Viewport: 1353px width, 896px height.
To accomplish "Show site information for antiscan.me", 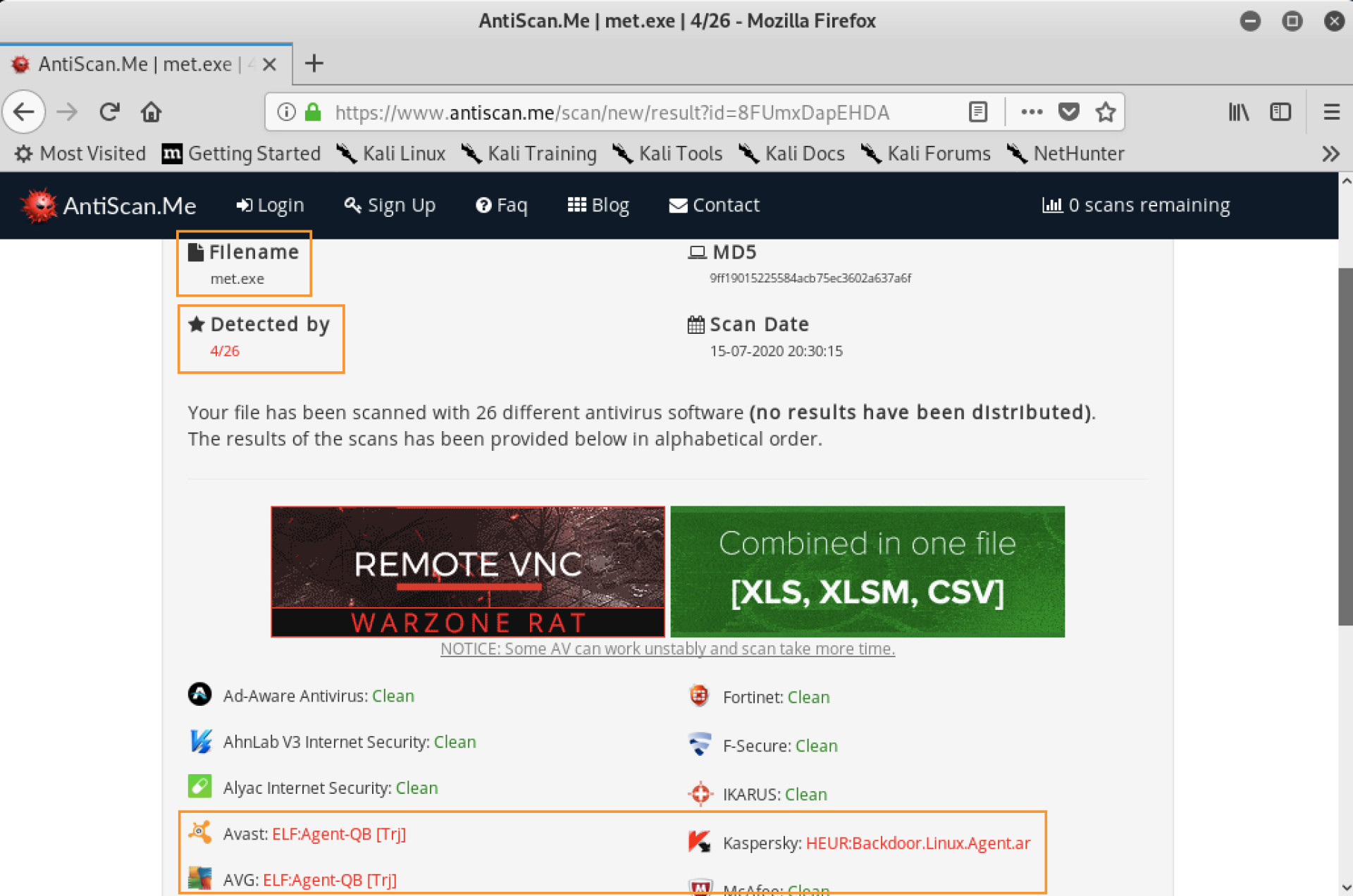I will click(286, 112).
